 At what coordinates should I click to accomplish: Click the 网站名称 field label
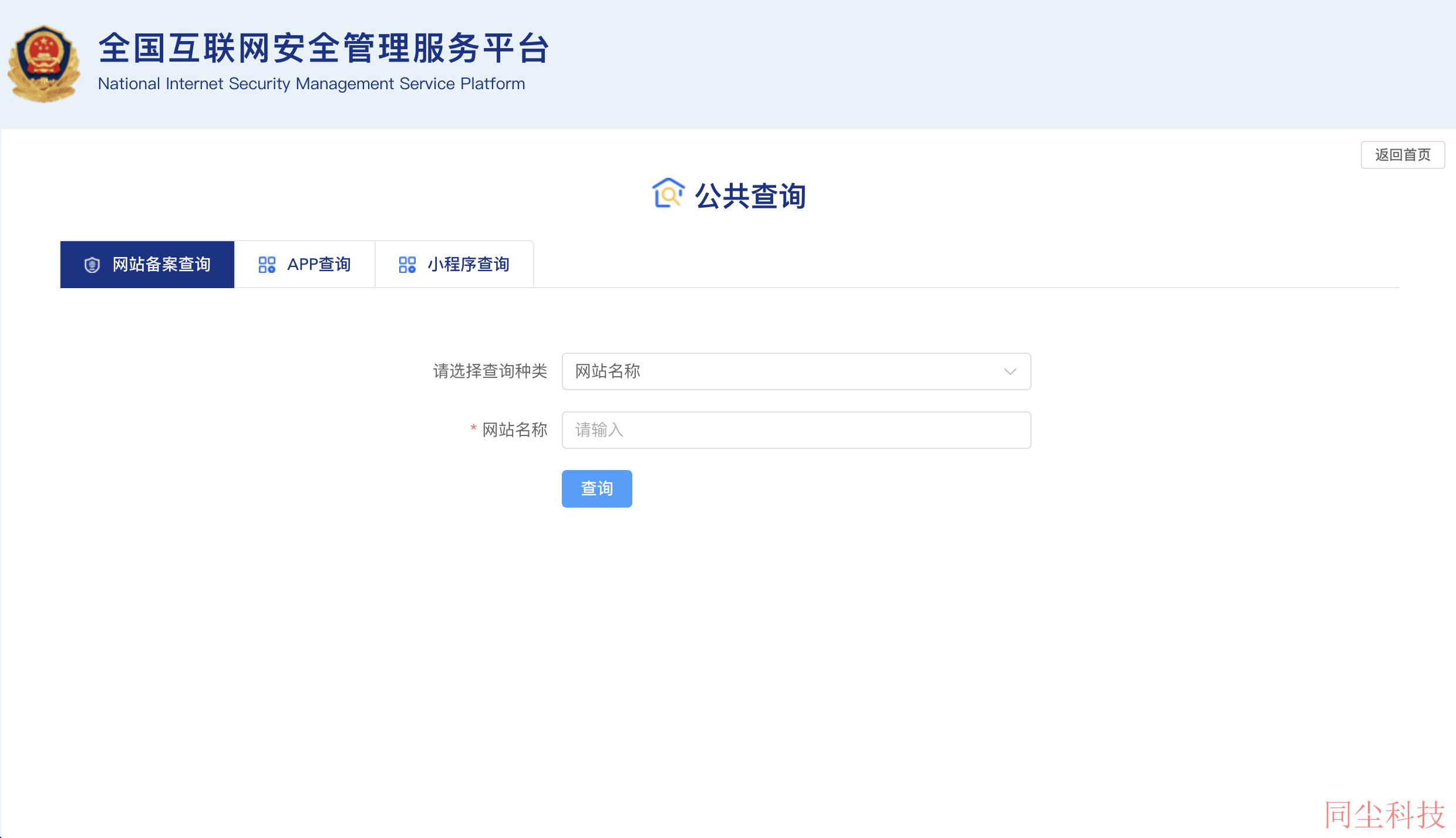click(x=514, y=430)
